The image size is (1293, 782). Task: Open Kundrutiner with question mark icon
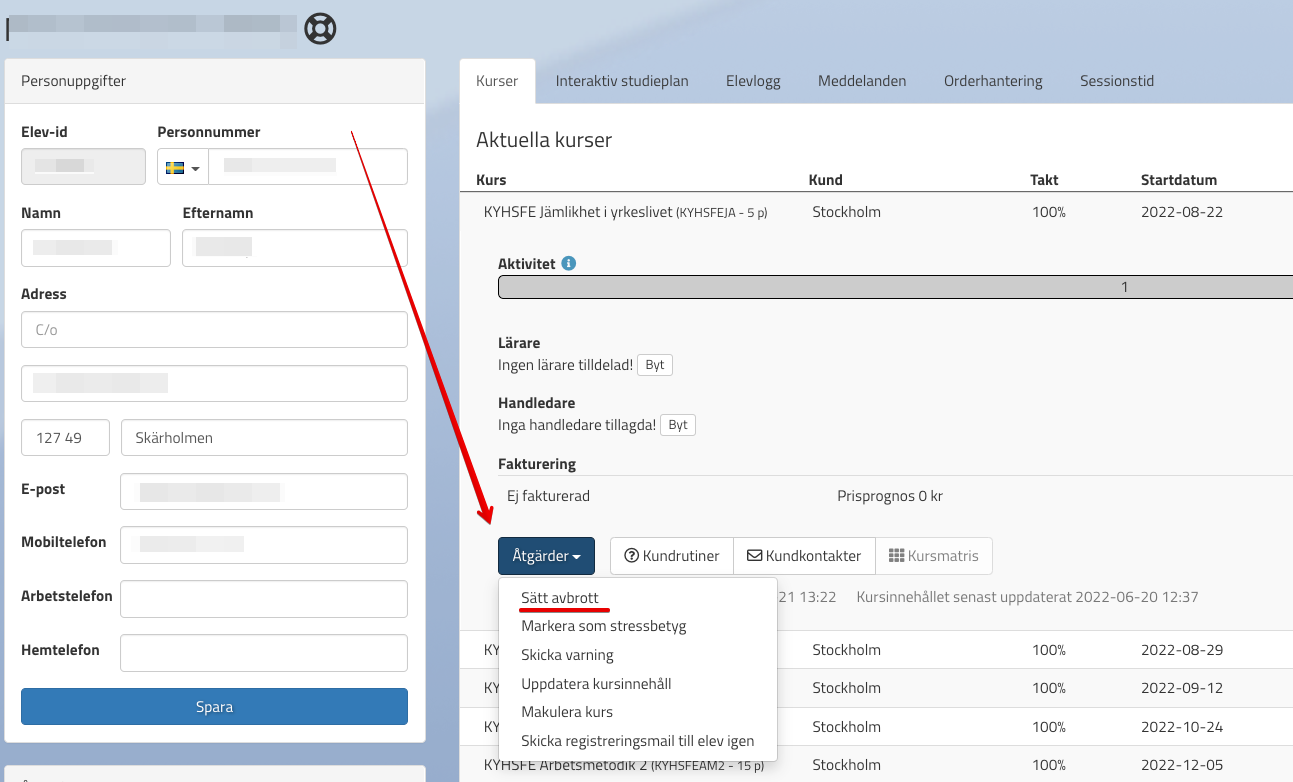click(x=671, y=556)
